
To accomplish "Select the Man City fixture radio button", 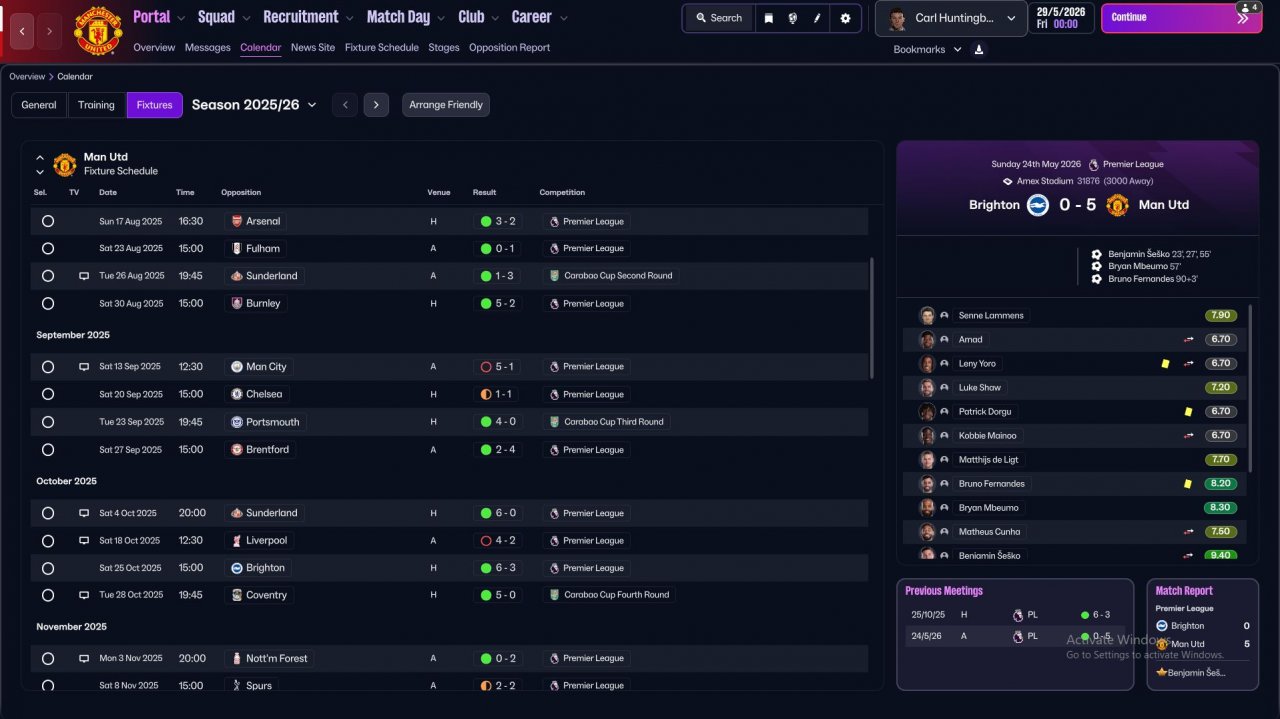I will [x=48, y=367].
